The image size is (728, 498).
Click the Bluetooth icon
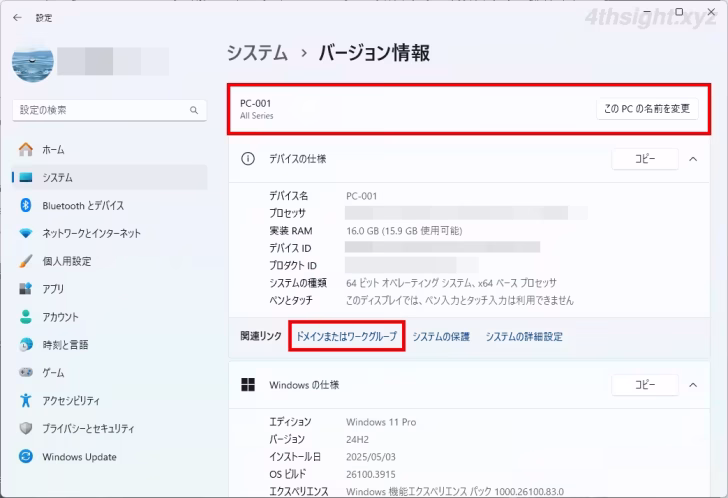(x=26, y=205)
